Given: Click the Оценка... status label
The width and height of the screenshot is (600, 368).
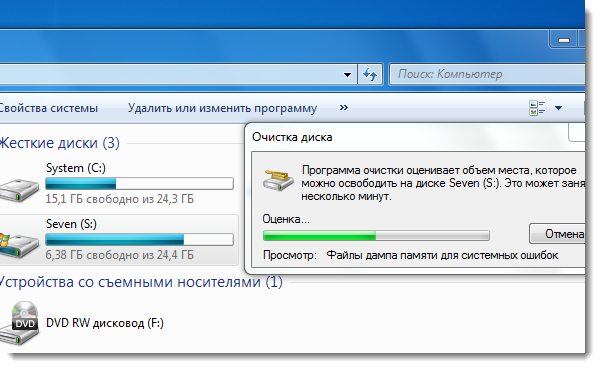Looking at the screenshot, I should tap(286, 219).
